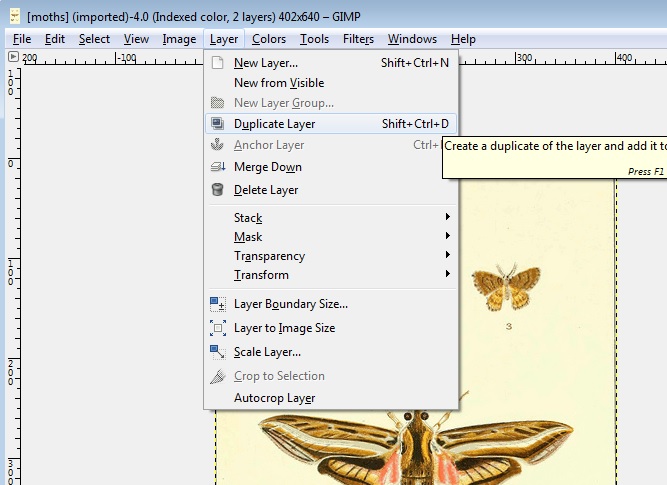667x485 pixels.
Task: Open the View menu
Action: pyautogui.click(x=136, y=39)
